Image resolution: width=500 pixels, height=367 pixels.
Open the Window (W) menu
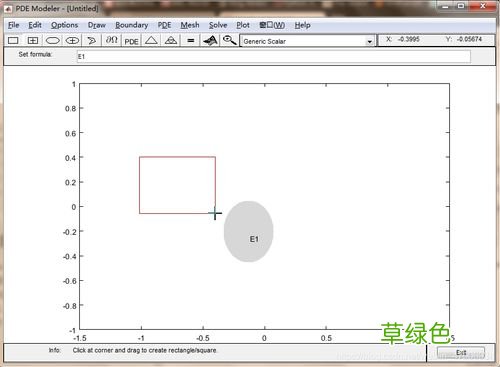(x=272, y=25)
